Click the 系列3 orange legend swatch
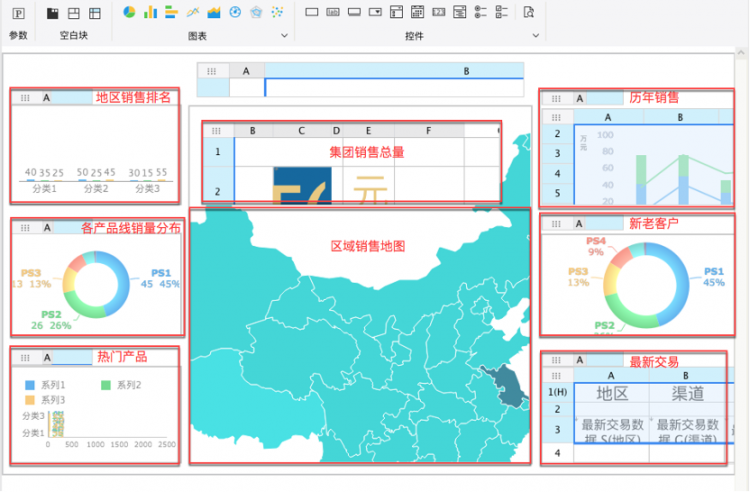750x492 pixels. [x=30, y=400]
